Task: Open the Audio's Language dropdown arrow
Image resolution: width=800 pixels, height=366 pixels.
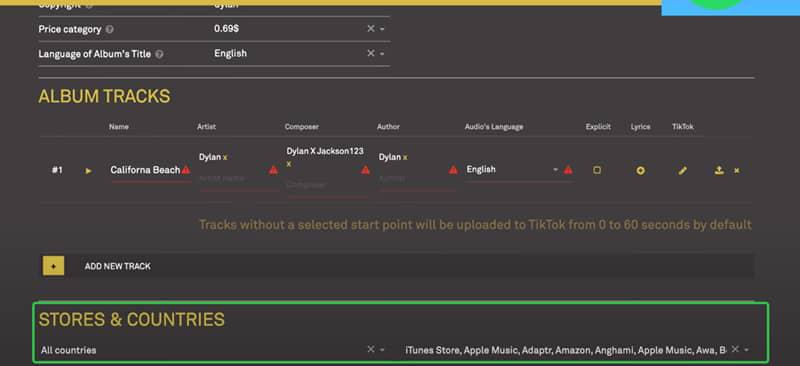Action: (556, 169)
